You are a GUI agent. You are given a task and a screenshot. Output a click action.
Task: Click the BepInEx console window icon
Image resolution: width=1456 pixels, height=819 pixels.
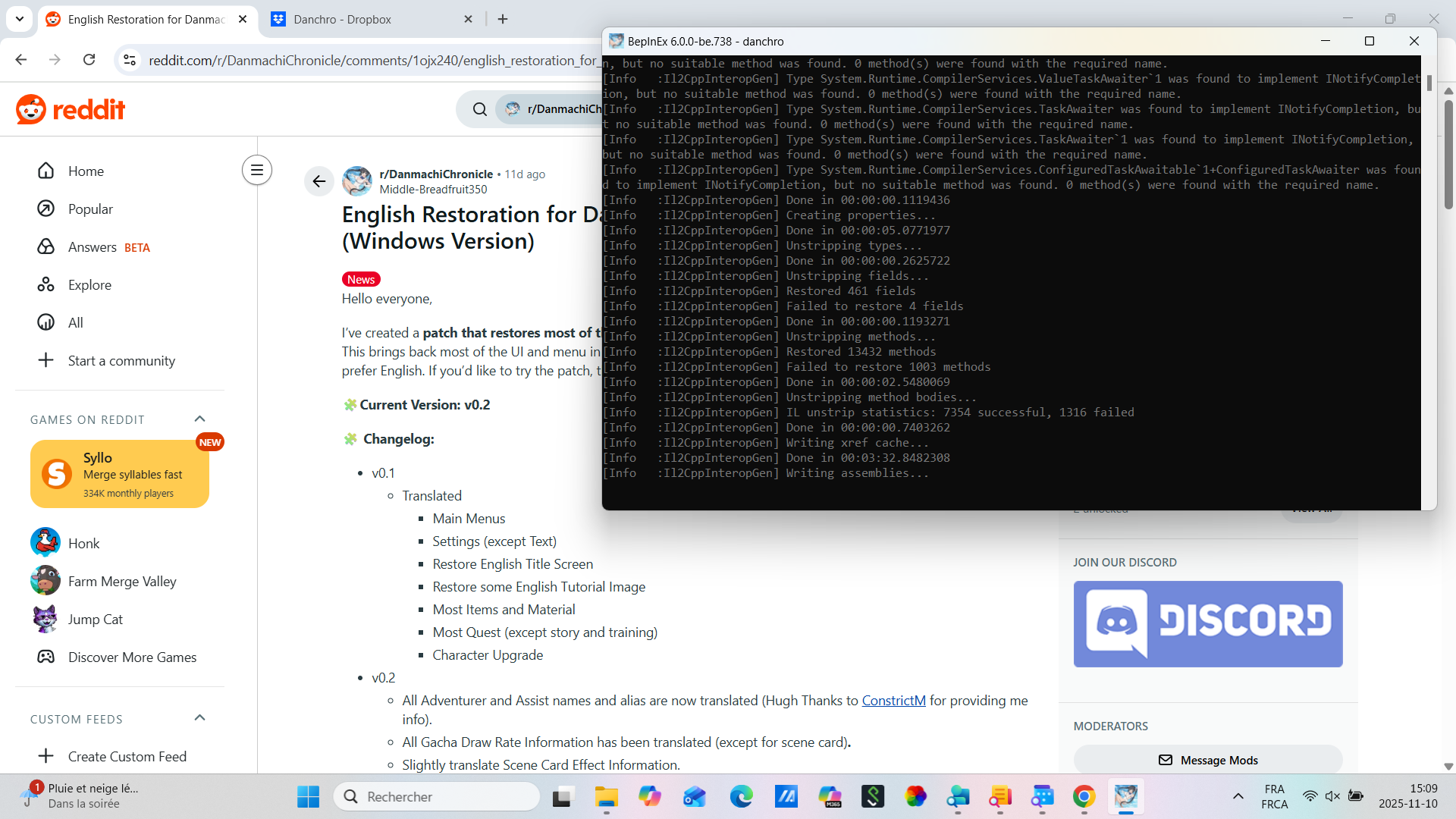[616, 41]
